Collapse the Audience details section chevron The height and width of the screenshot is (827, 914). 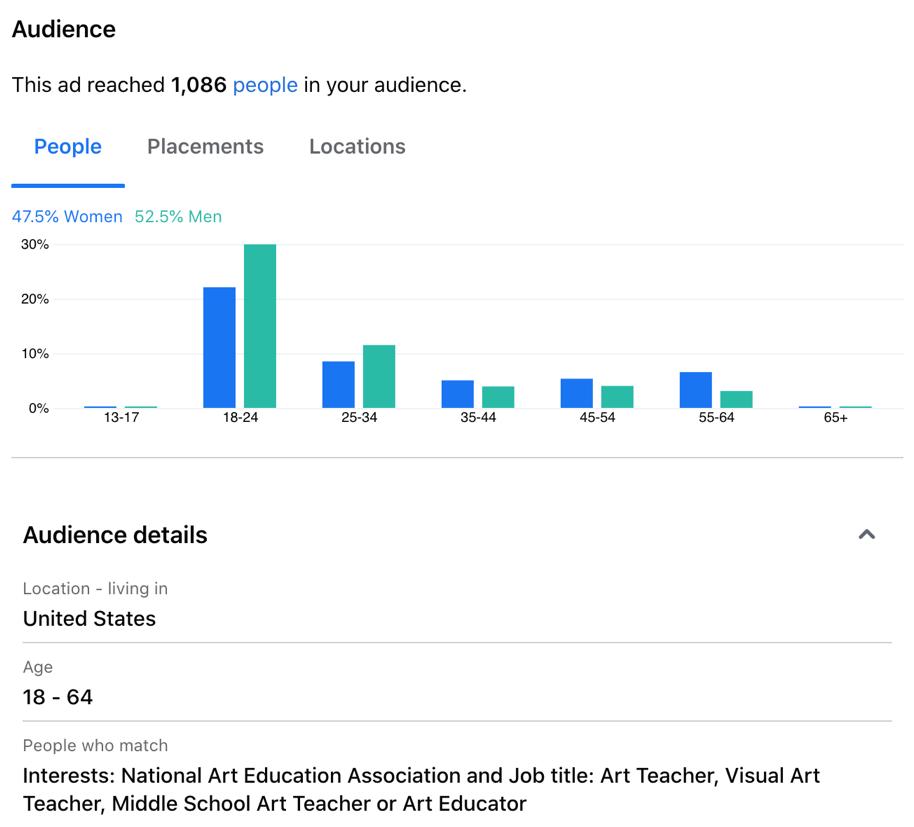866,534
